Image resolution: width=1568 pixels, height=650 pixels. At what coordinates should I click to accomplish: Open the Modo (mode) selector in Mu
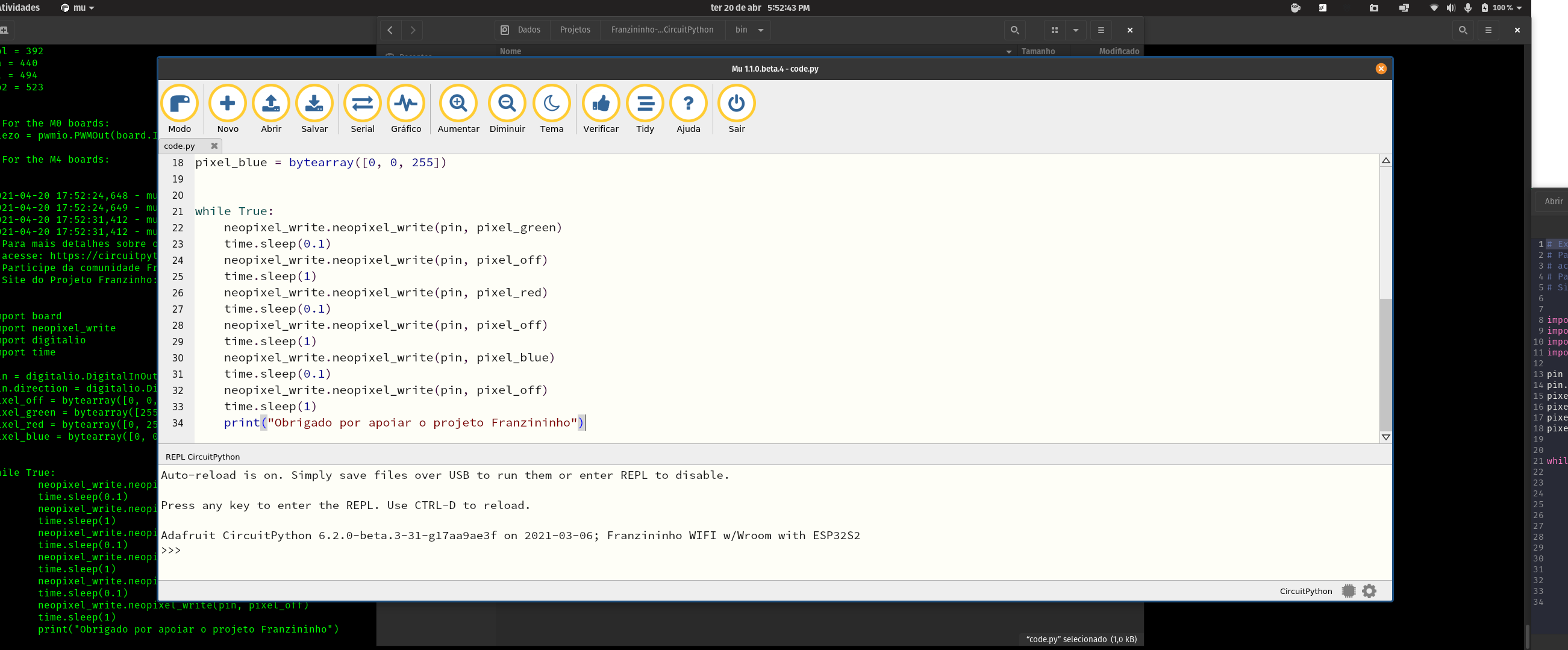click(x=180, y=109)
